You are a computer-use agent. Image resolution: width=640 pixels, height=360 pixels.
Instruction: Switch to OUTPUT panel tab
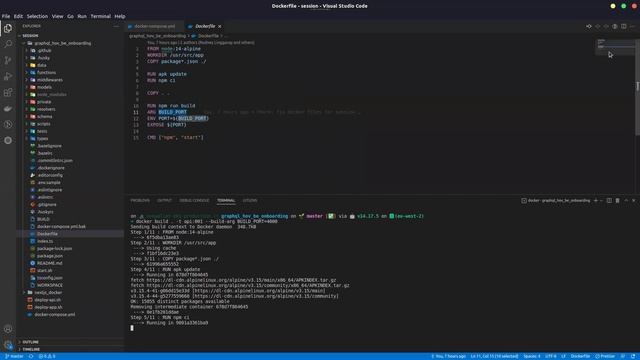[164, 200]
